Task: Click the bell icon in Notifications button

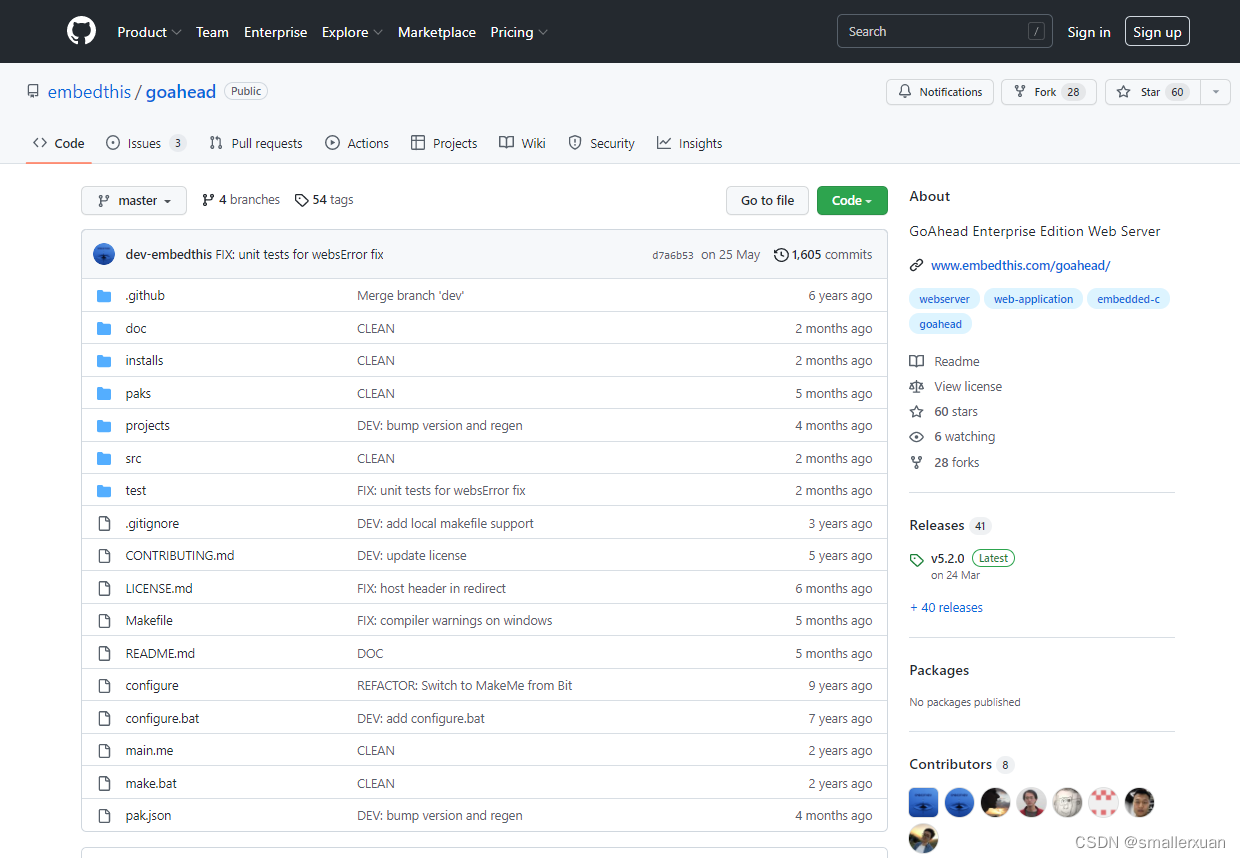Action: point(905,92)
